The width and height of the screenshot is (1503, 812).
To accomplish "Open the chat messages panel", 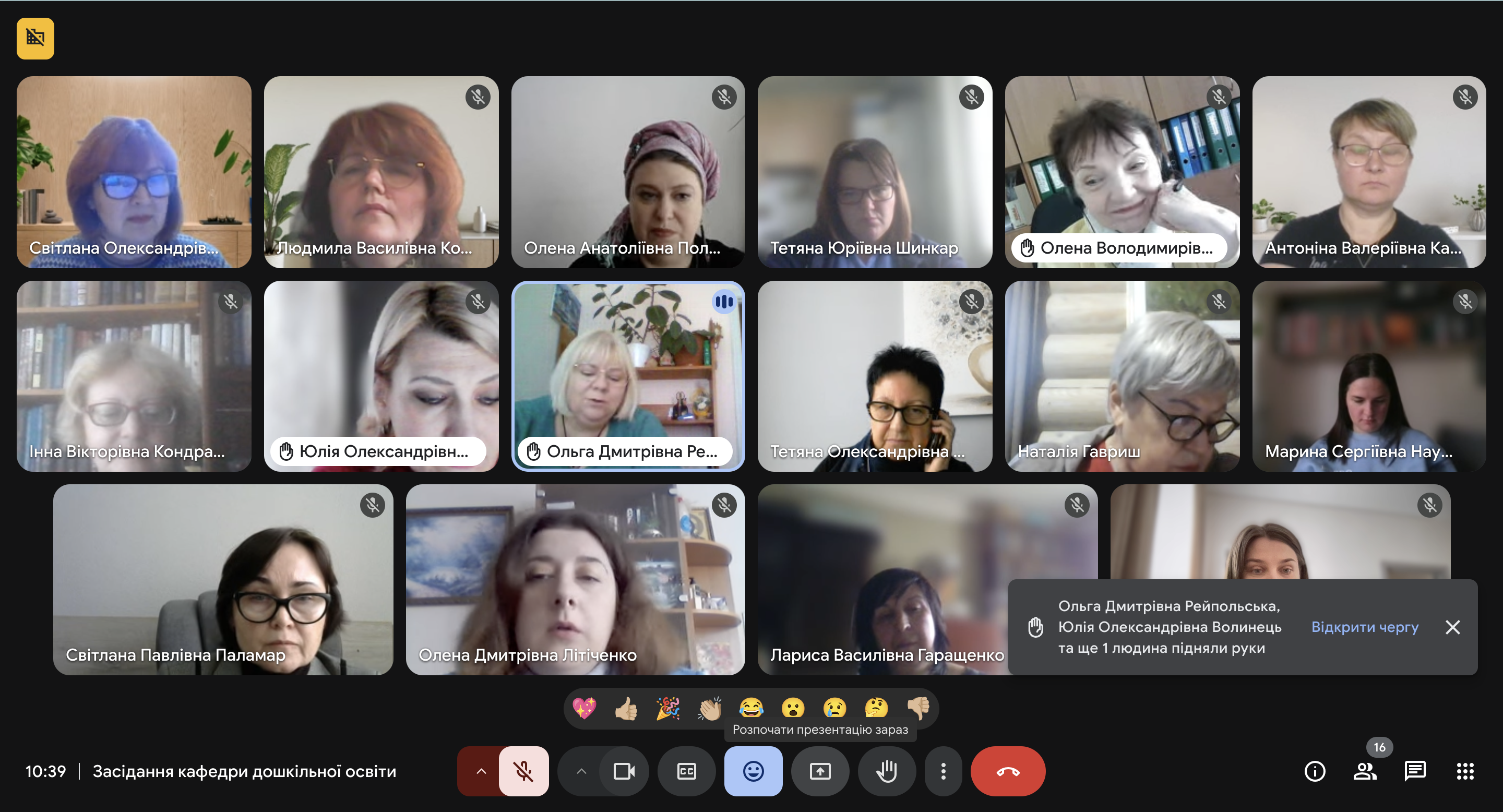I will pyautogui.click(x=1415, y=771).
